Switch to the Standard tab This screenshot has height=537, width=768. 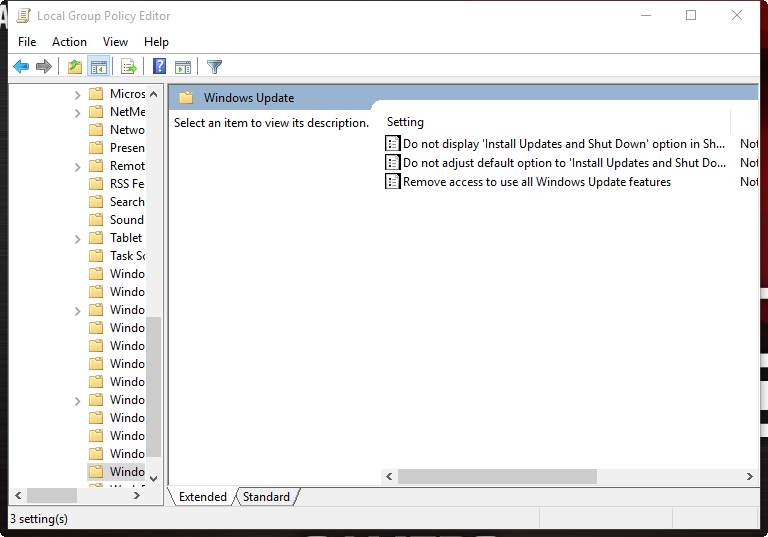point(266,496)
